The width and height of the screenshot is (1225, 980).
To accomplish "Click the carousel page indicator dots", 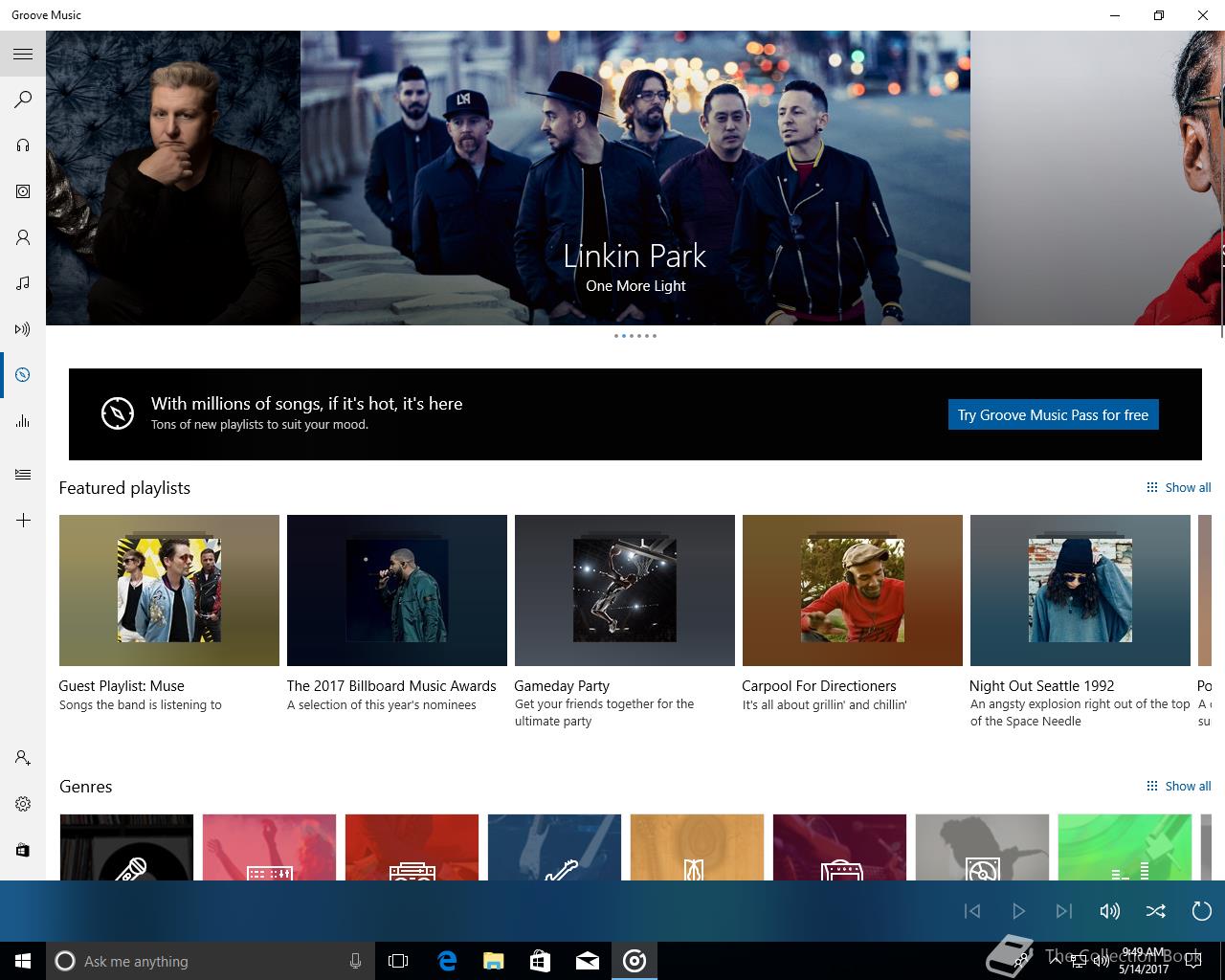I will [635, 336].
